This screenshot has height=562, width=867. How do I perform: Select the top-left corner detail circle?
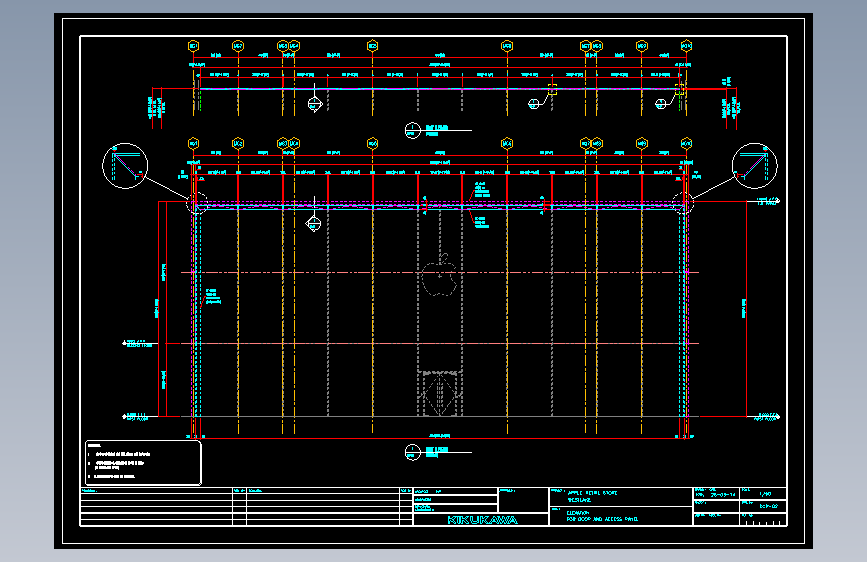point(125,165)
